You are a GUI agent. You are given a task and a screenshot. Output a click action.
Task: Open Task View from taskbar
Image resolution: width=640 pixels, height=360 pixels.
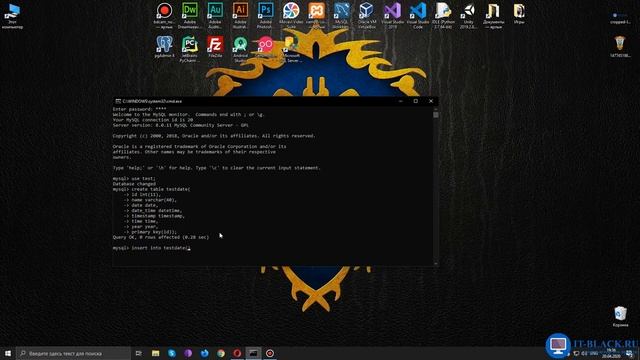tap(138, 353)
